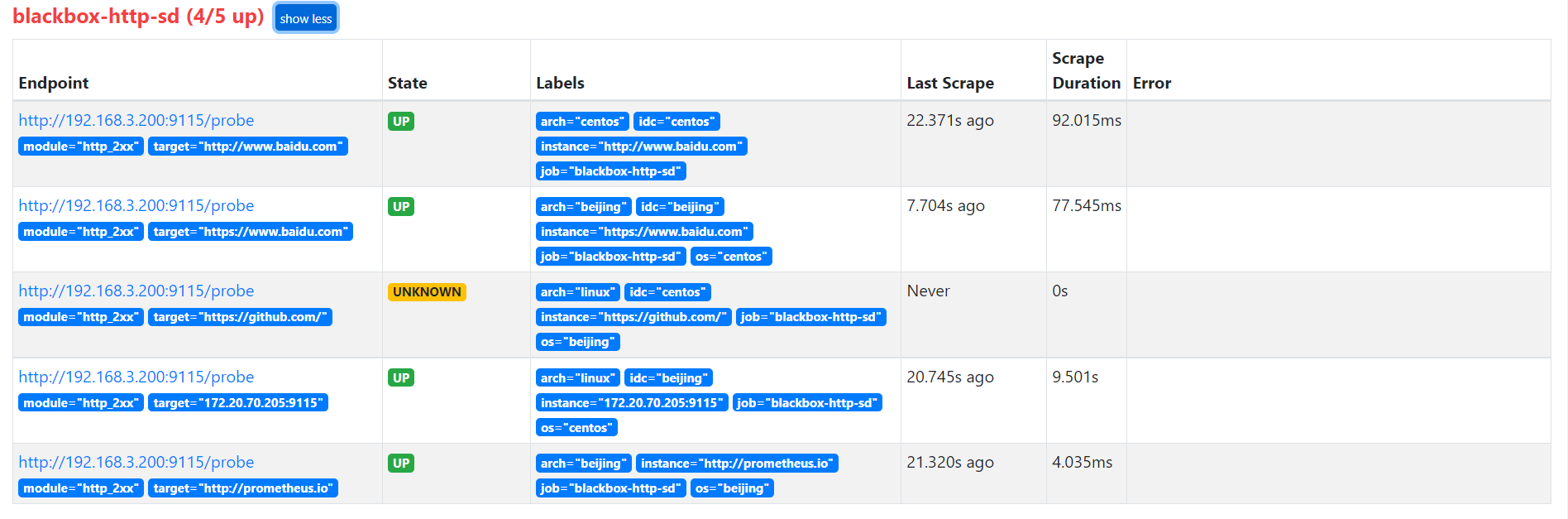Click the Endpoint column header
Screen dimensions: 1568x519
pyautogui.click(x=54, y=83)
